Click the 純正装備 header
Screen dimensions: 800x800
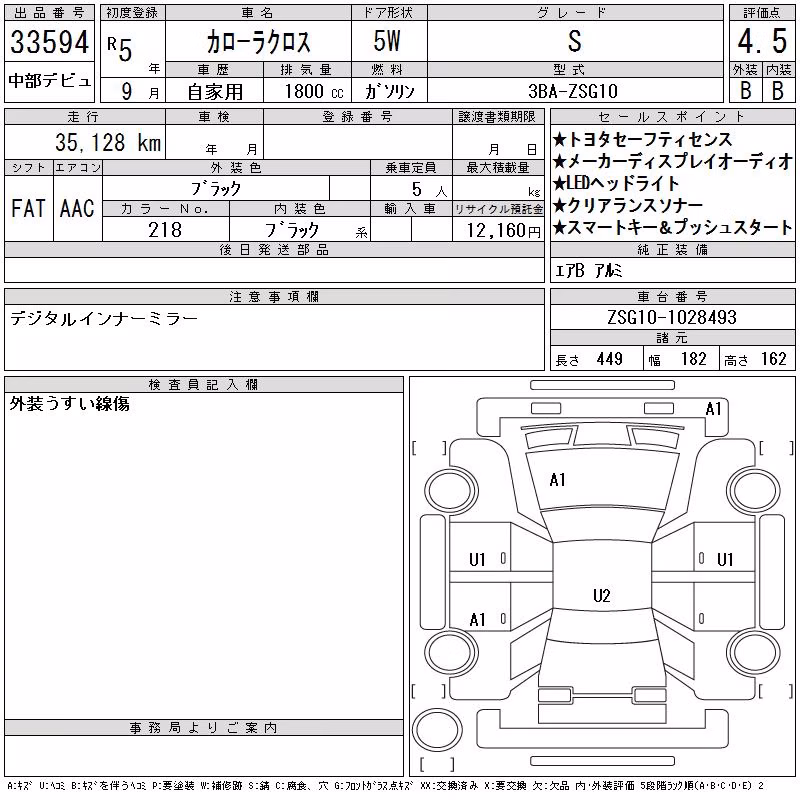pos(672,249)
